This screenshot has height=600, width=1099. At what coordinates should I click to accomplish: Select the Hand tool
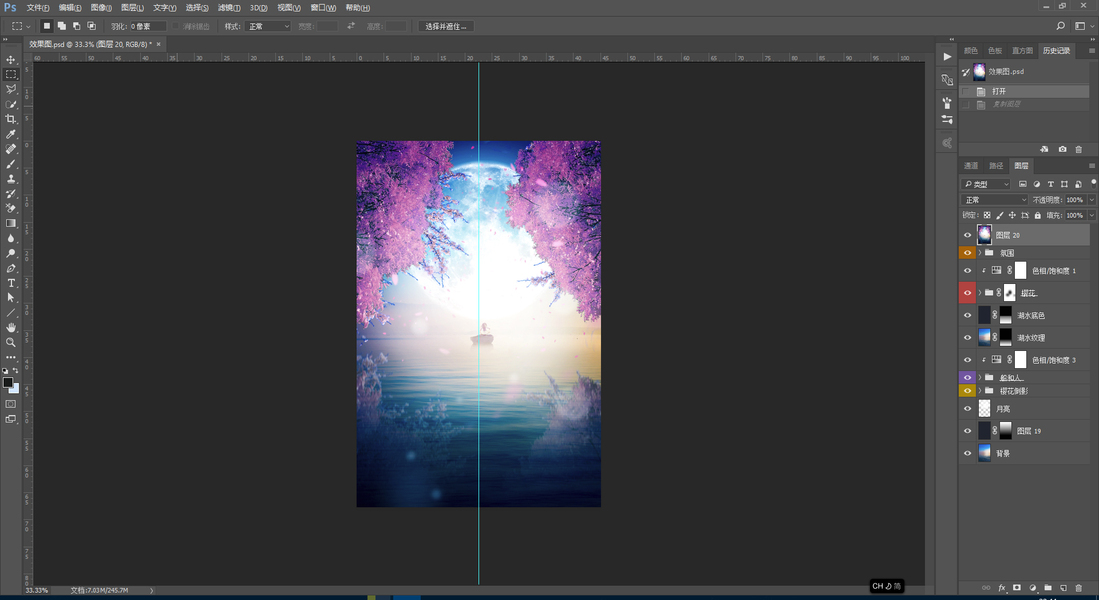click(11, 327)
